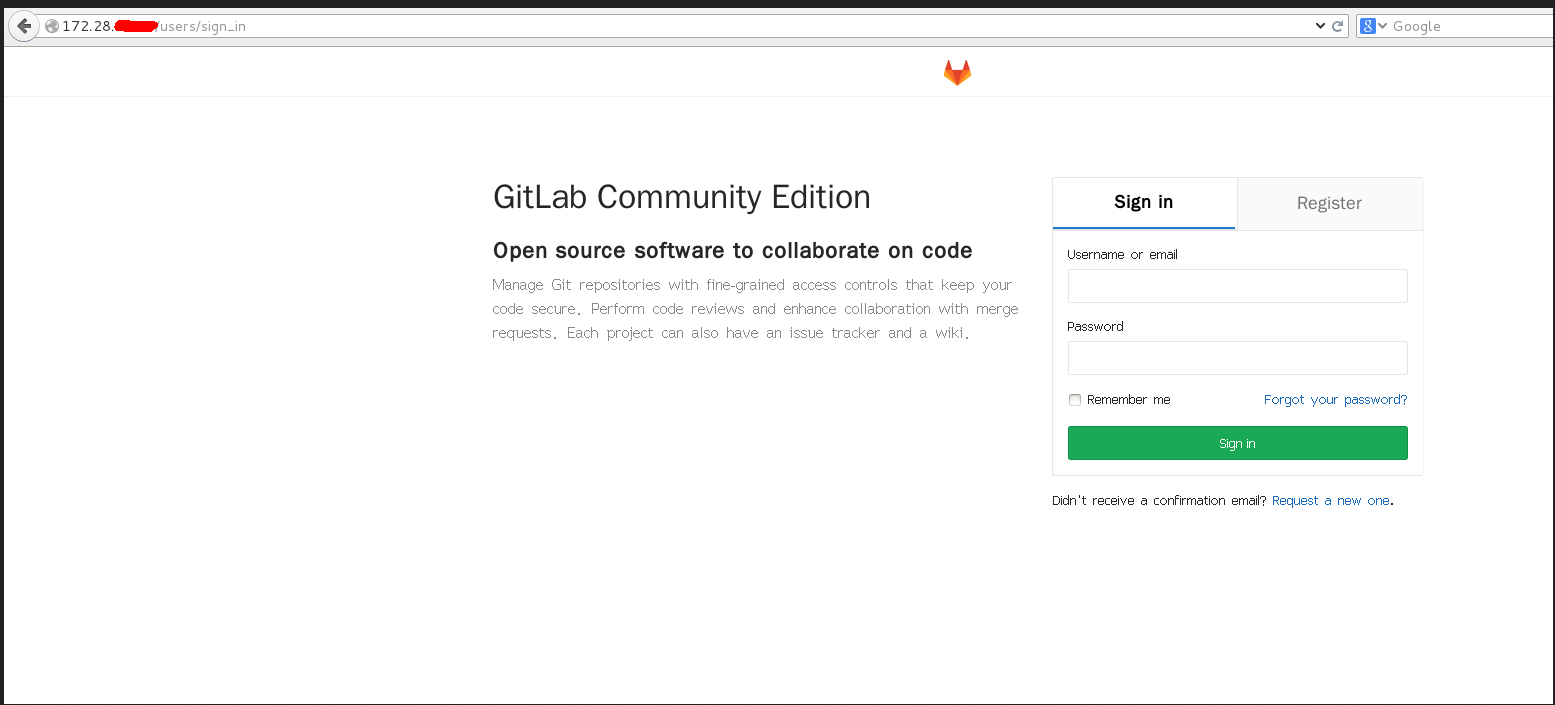Click the GitLab fox logo

pos(957,72)
